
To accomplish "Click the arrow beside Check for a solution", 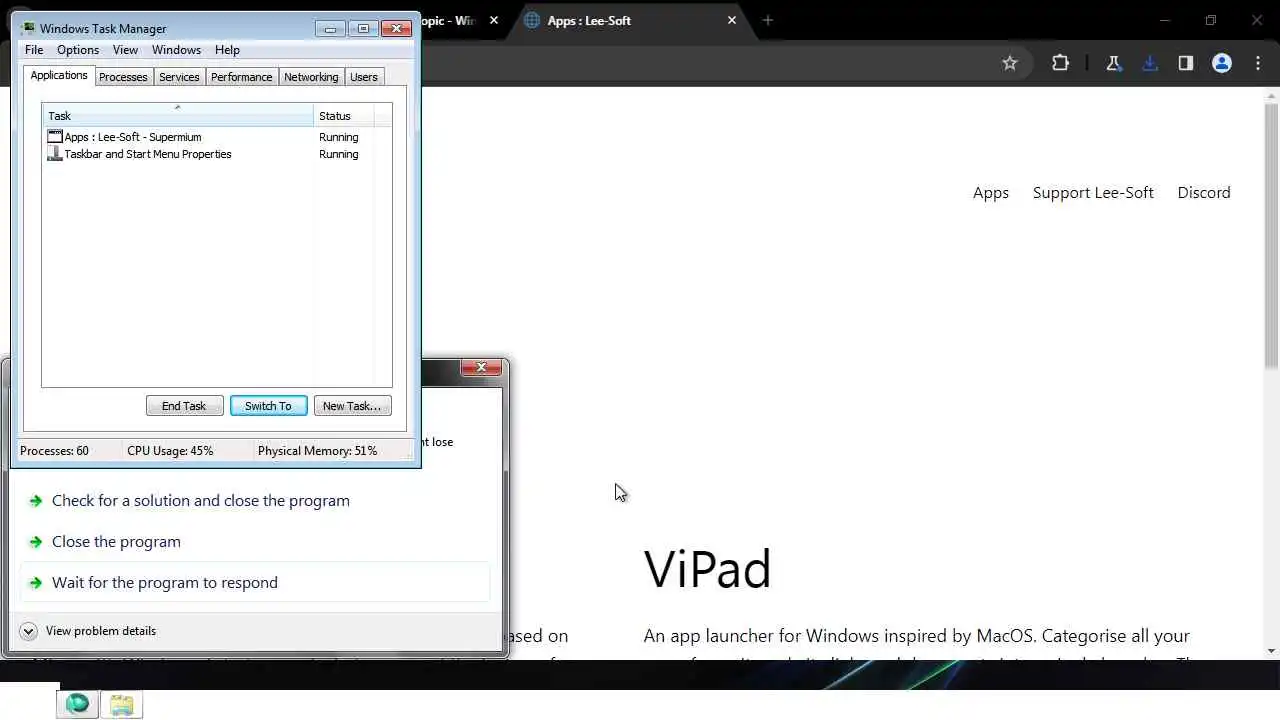I will tap(36, 501).
